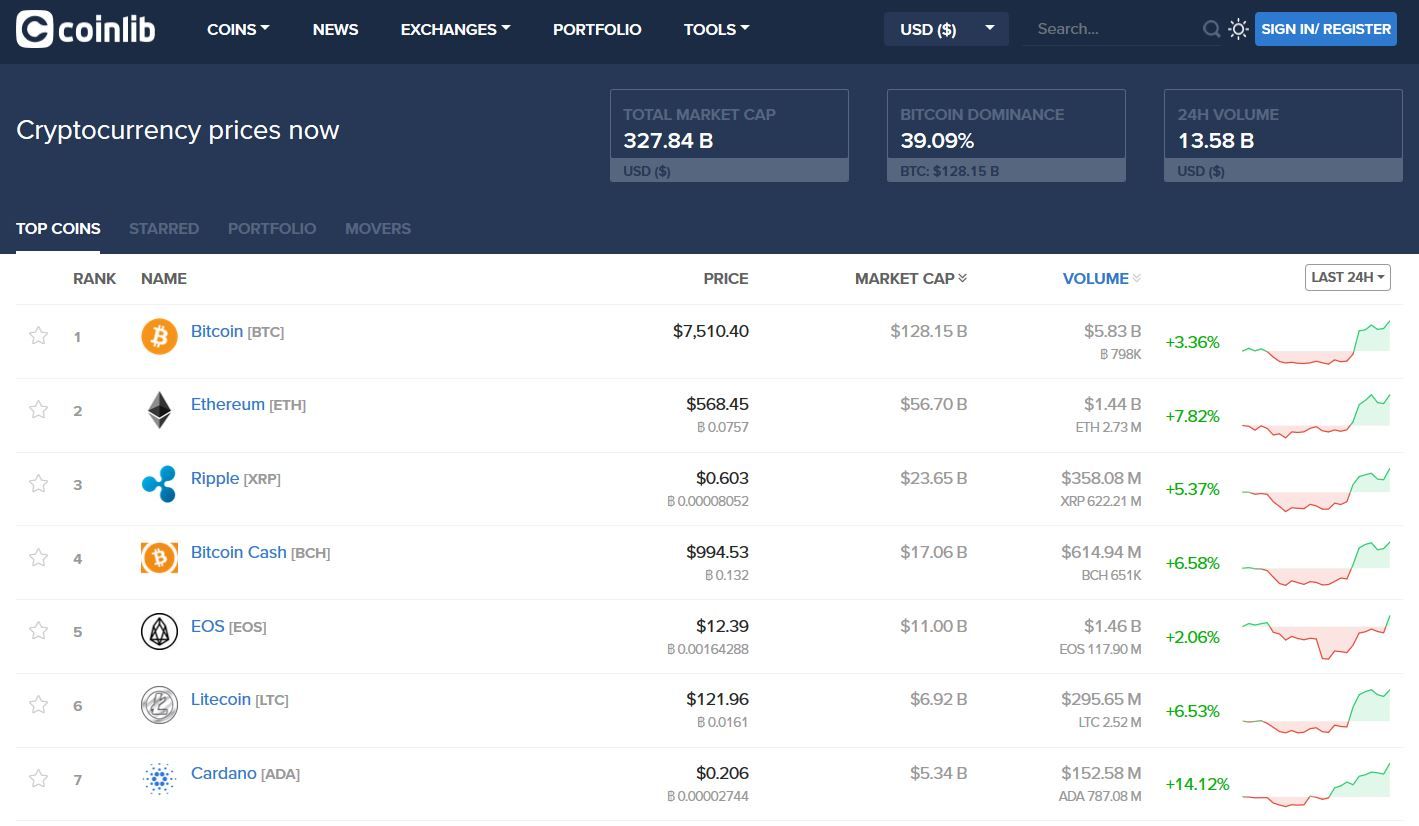Screen dimensions: 1419x826
Task: Open the EXCHANGES dropdown menu
Action: click(455, 29)
